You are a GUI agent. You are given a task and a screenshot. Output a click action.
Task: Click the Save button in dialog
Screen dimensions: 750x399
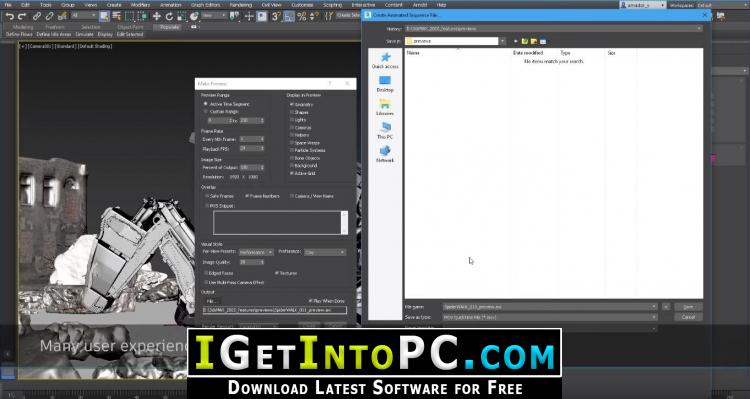click(x=688, y=307)
